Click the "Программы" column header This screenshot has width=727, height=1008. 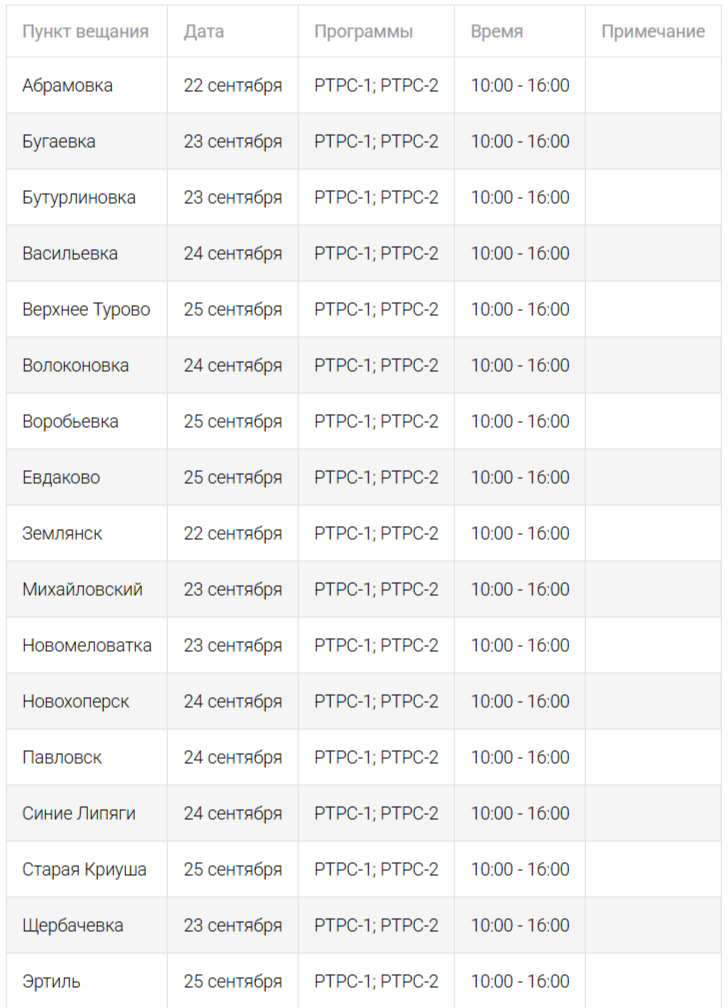click(x=363, y=31)
